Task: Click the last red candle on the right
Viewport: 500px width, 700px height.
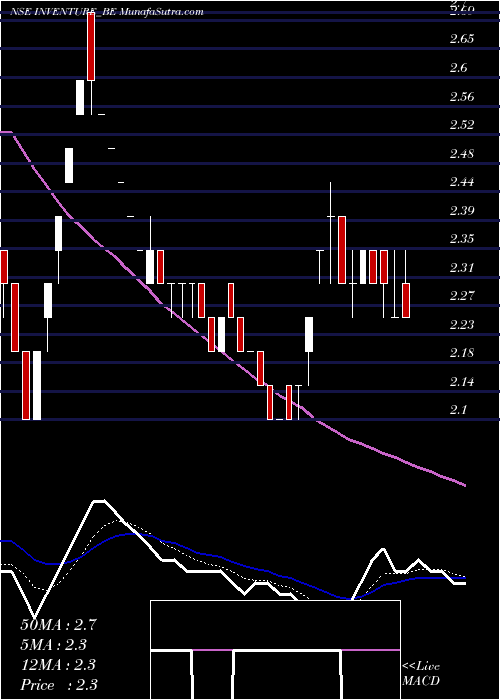Action: 406,300
